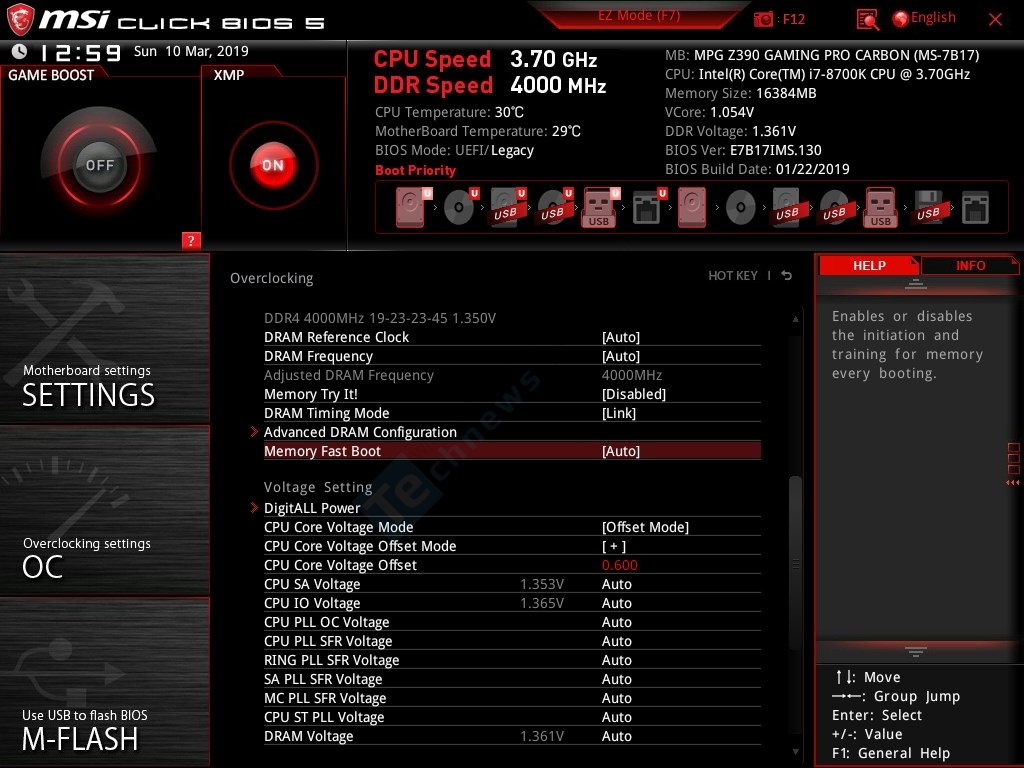The height and width of the screenshot is (768, 1024).
Task: Toggle the XMP button currently ON
Action: pyautogui.click(x=272, y=165)
